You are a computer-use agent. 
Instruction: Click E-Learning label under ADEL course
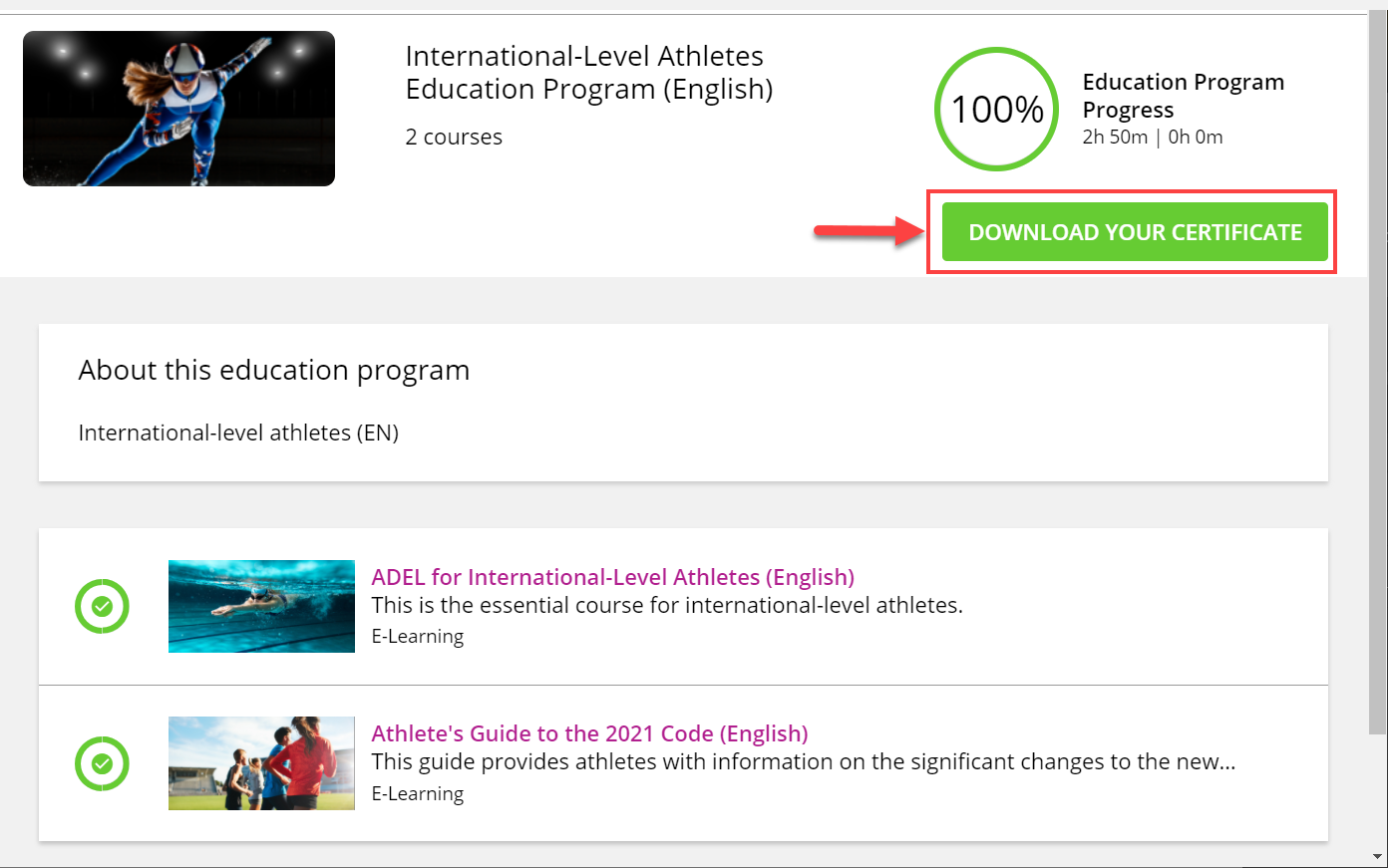[418, 636]
